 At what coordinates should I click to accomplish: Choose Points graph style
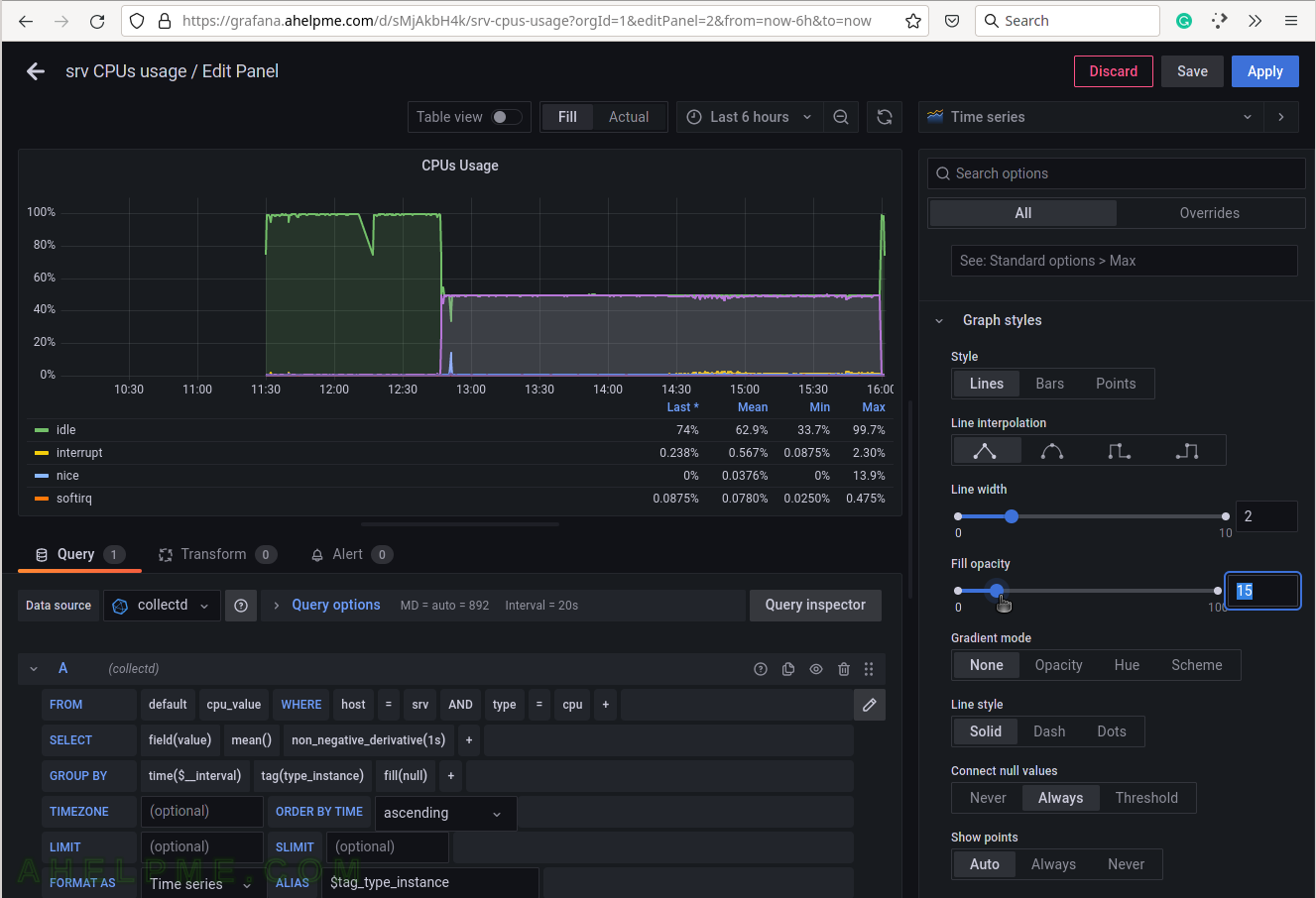click(x=1116, y=384)
